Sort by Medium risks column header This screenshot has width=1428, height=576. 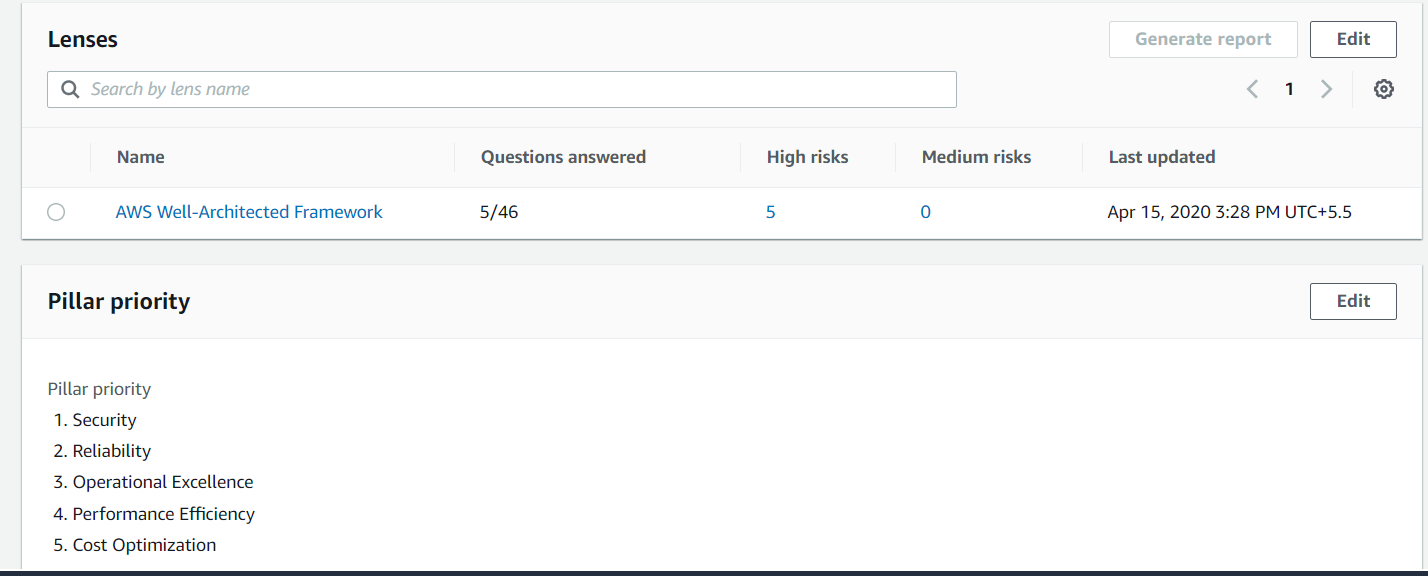click(976, 157)
